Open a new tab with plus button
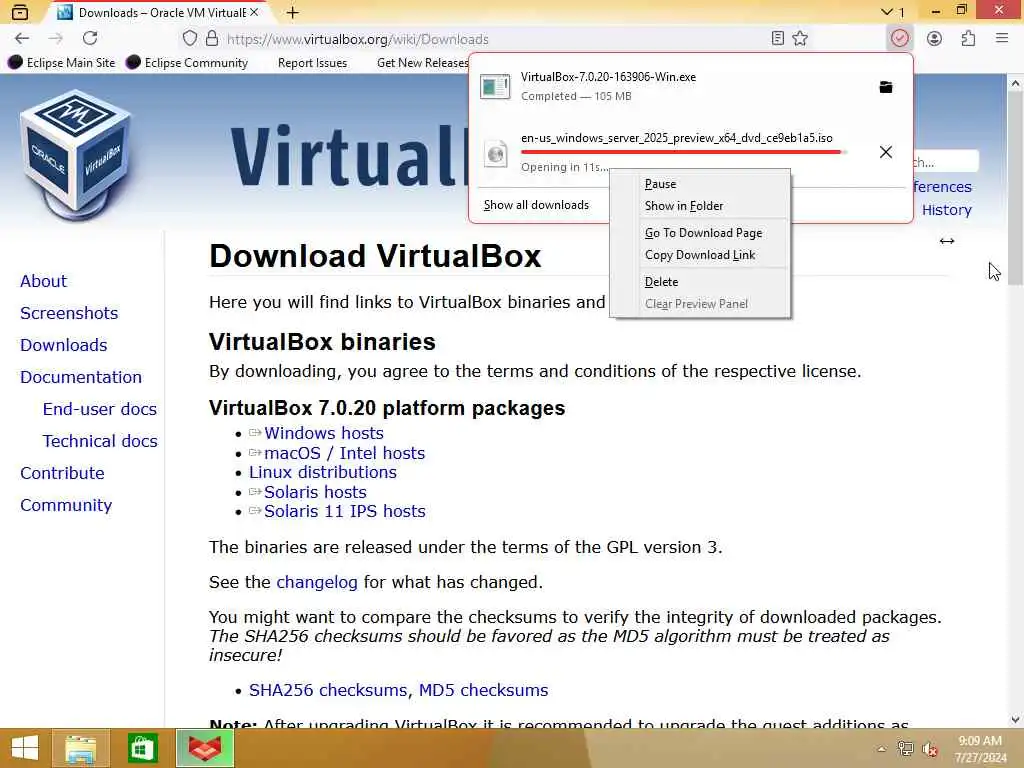 click(x=293, y=12)
